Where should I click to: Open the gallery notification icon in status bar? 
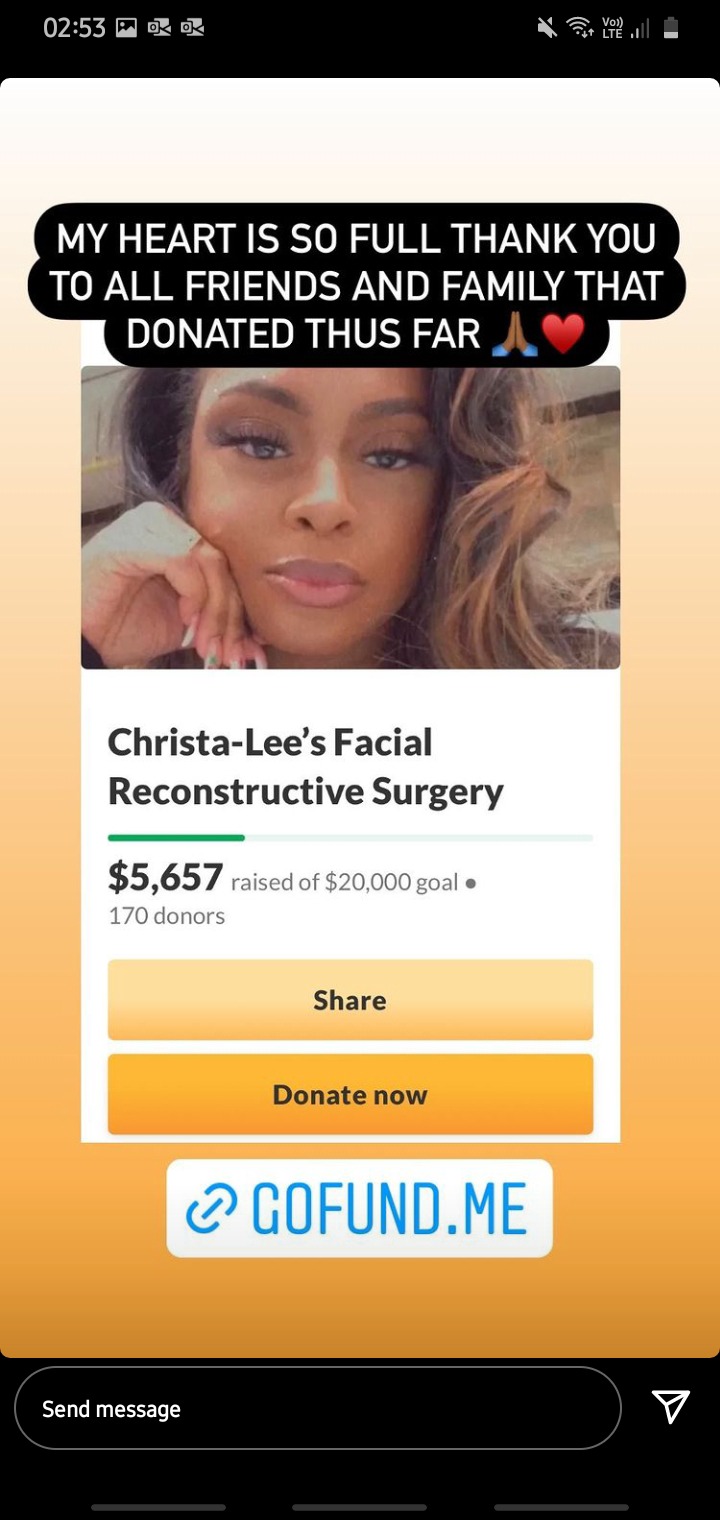click(x=126, y=28)
